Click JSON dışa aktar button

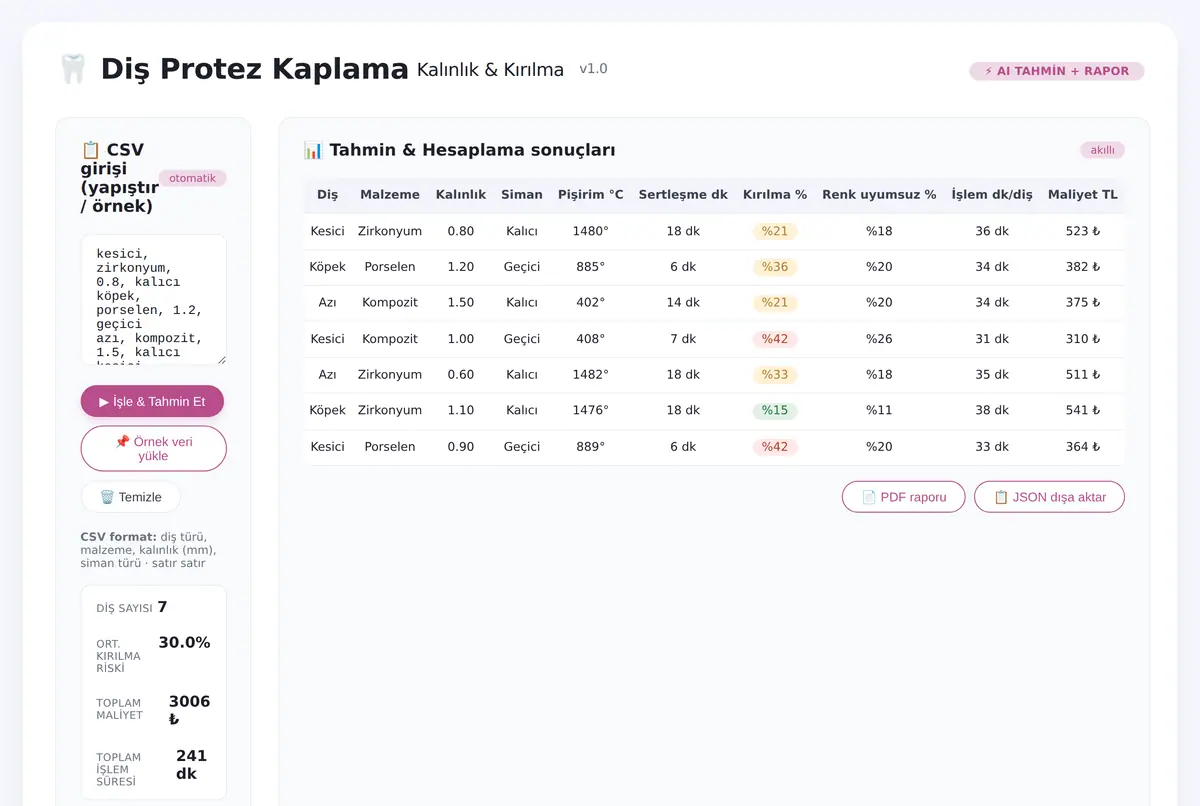[1050, 497]
